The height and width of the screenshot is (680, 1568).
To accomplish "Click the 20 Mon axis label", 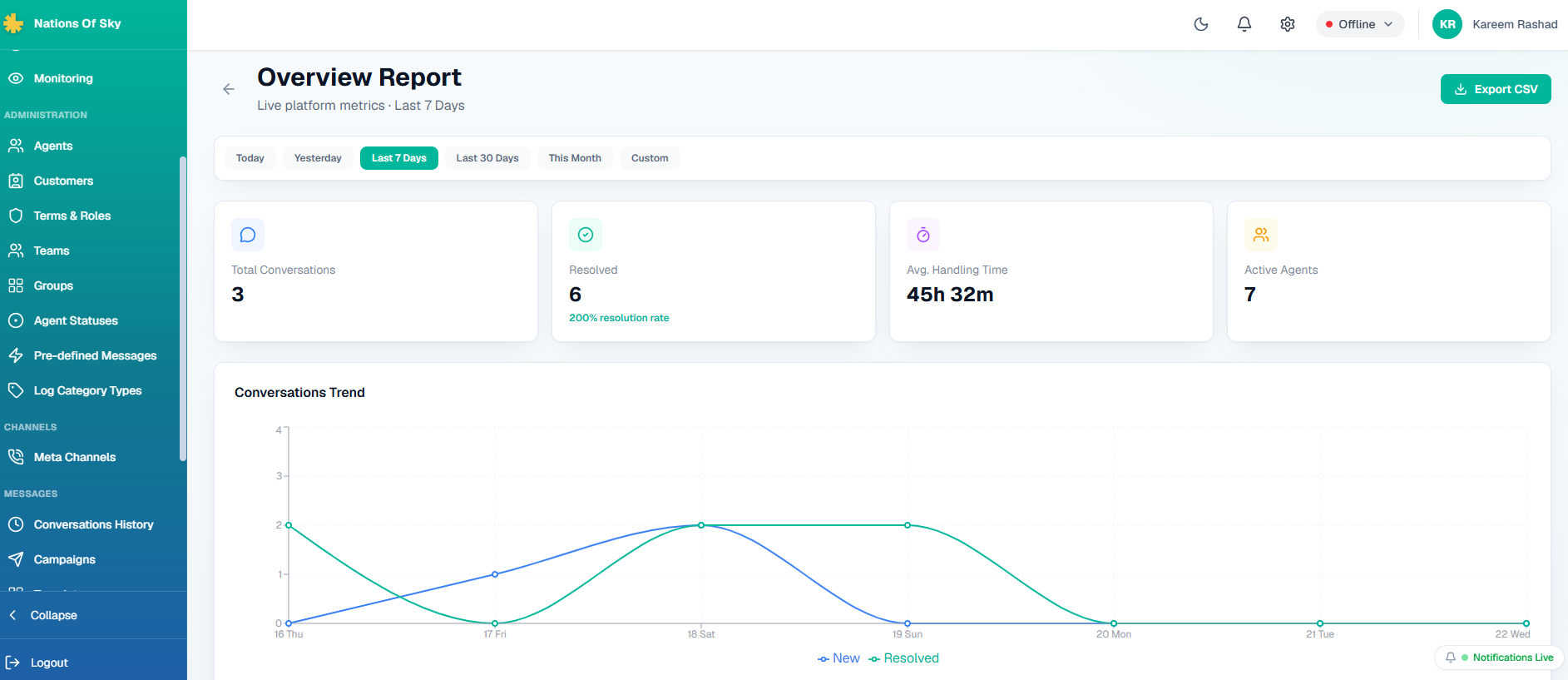I will click(x=1114, y=634).
